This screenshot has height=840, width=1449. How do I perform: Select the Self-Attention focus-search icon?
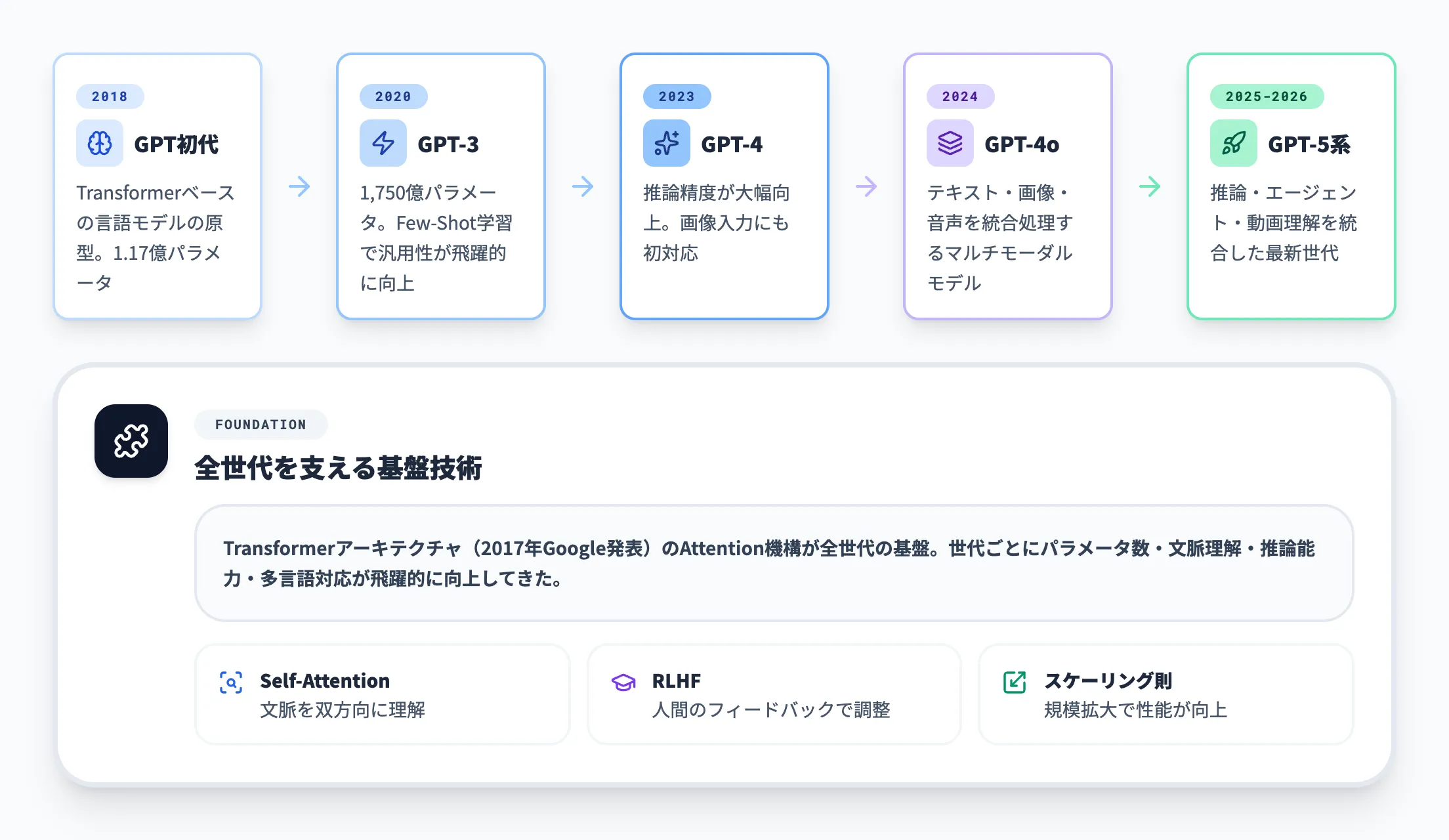click(231, 682)
